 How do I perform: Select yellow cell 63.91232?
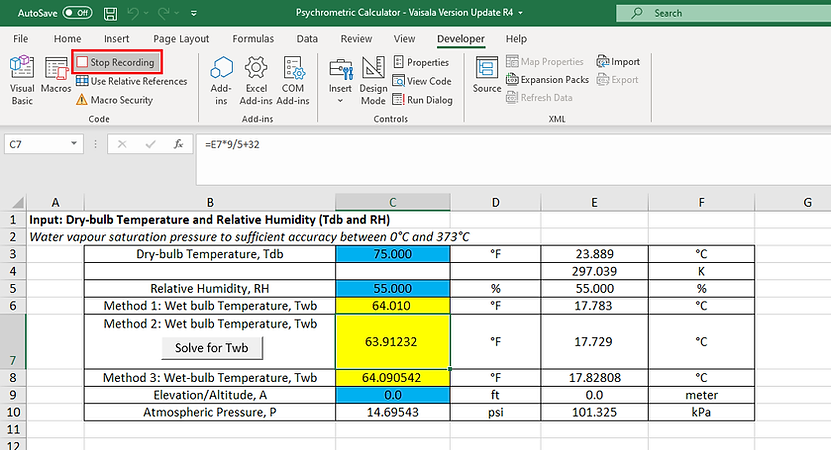pyautogui.click(x=393, y=341)
